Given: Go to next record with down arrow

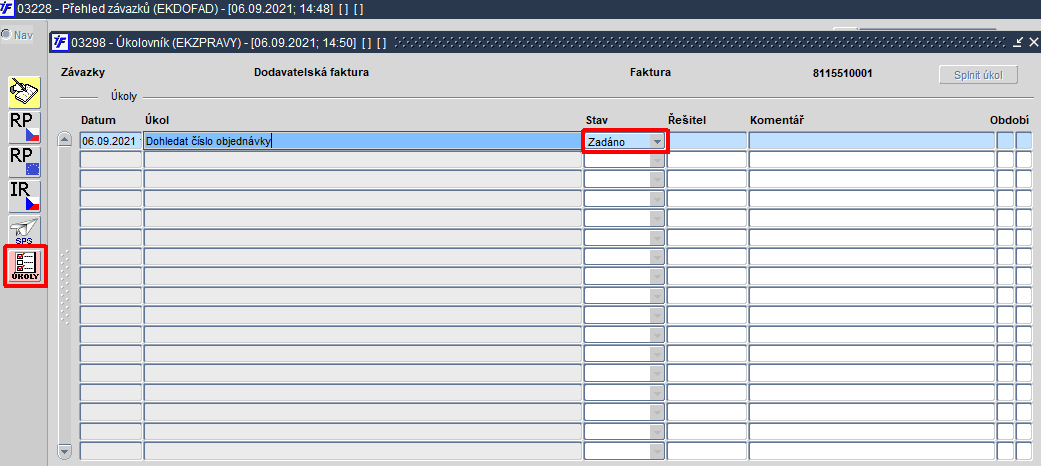Looking at the screenshot, I should 64,451.
